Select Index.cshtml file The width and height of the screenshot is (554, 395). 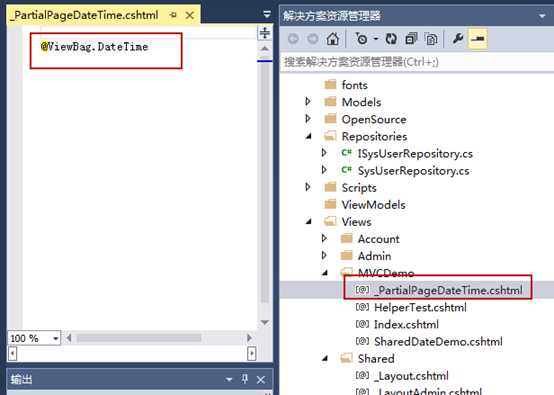406,324
